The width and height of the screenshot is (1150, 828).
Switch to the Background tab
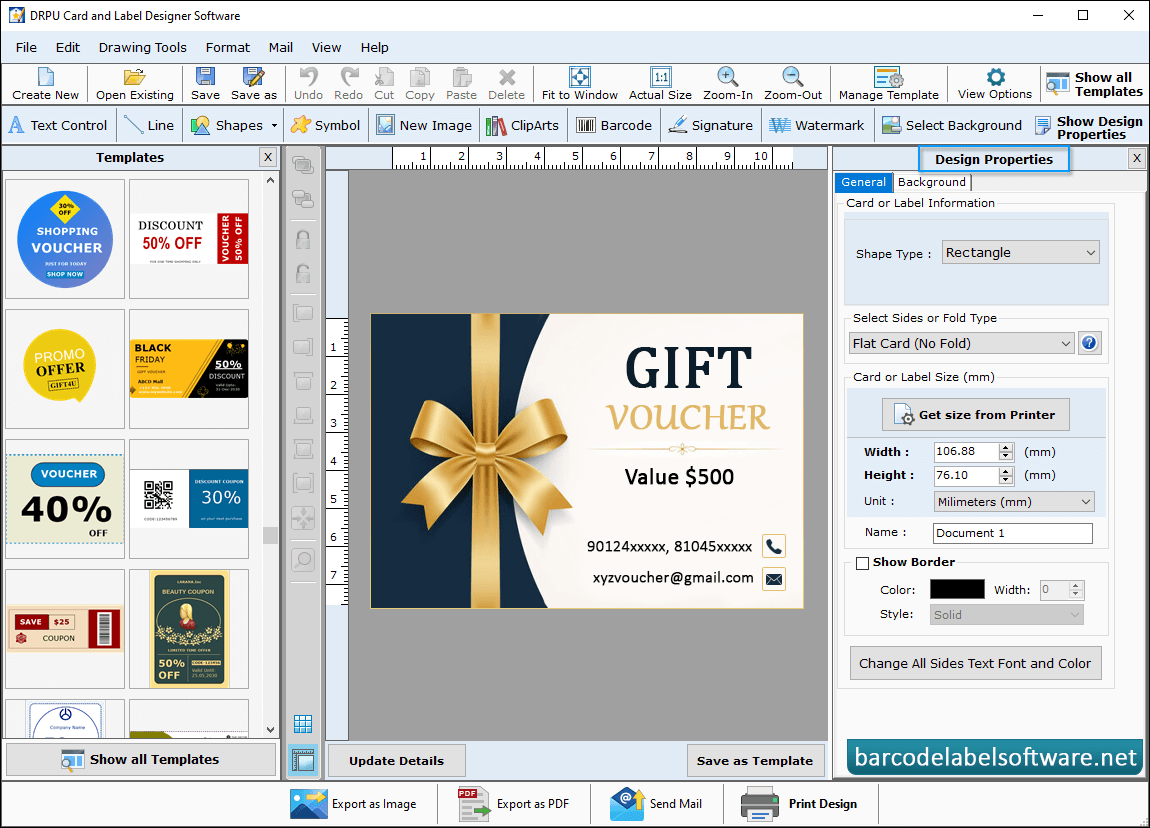click(931, 182)
